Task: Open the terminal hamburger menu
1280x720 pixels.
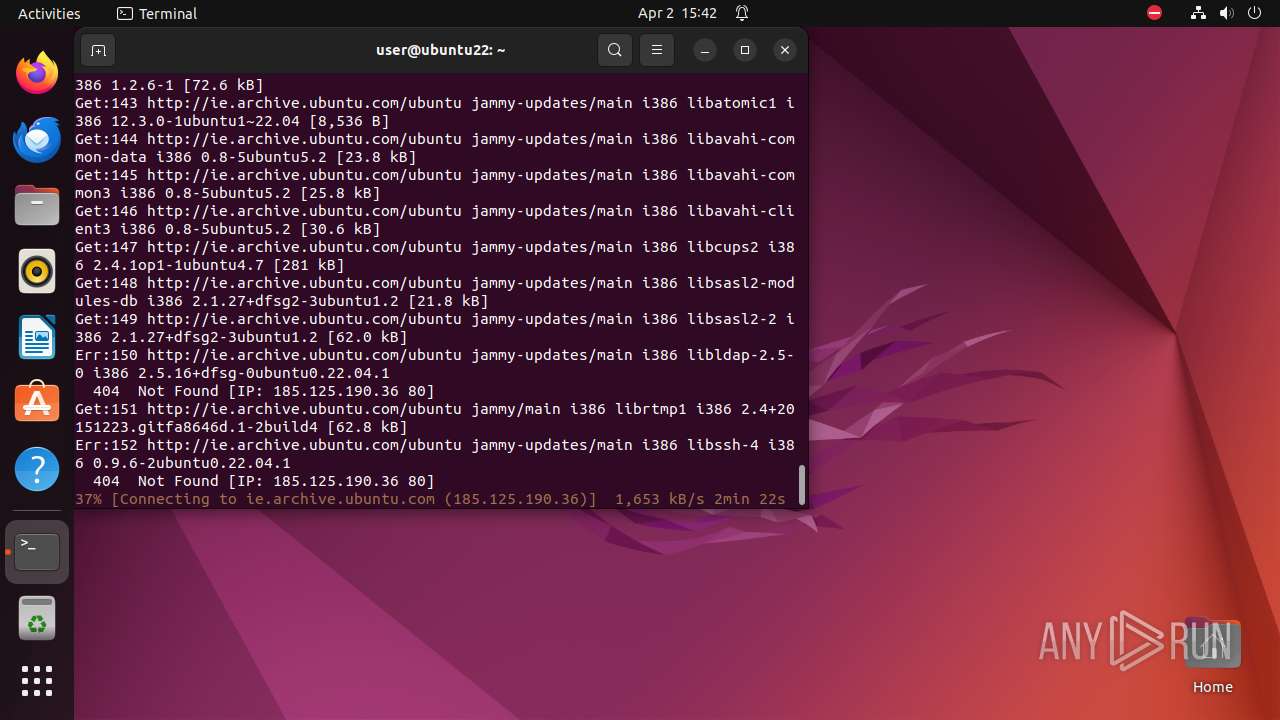Action: coord(657,50)
